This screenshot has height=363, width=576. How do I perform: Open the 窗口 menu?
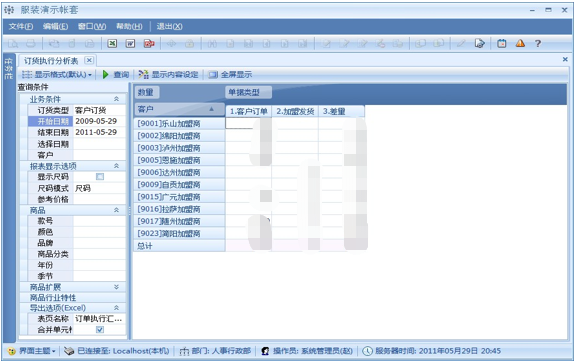(92, 26)
